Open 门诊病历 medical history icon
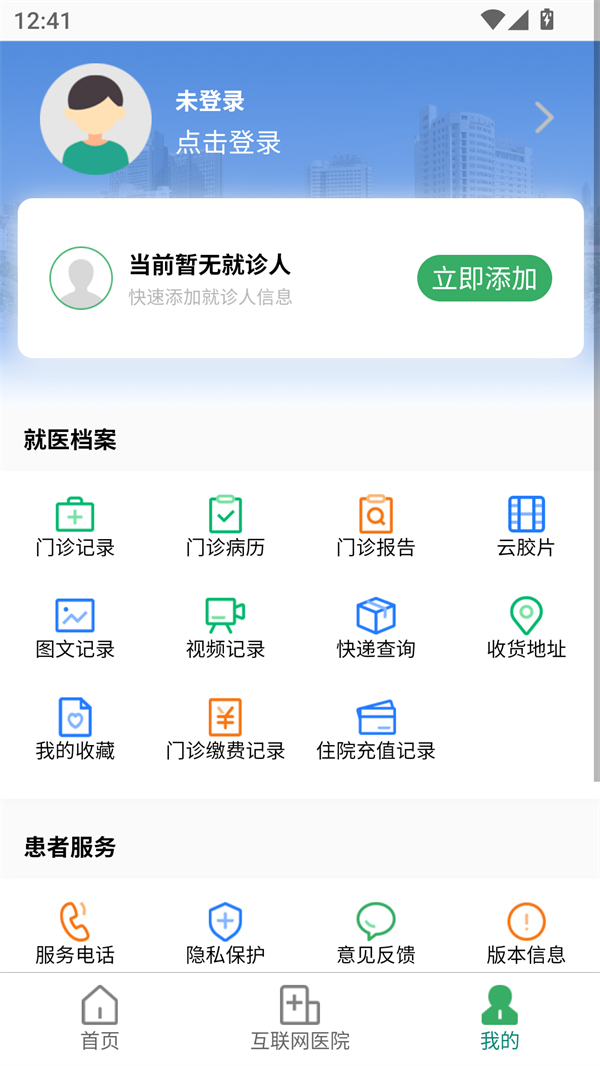600x1066 pixels. (x=225, y=515)
